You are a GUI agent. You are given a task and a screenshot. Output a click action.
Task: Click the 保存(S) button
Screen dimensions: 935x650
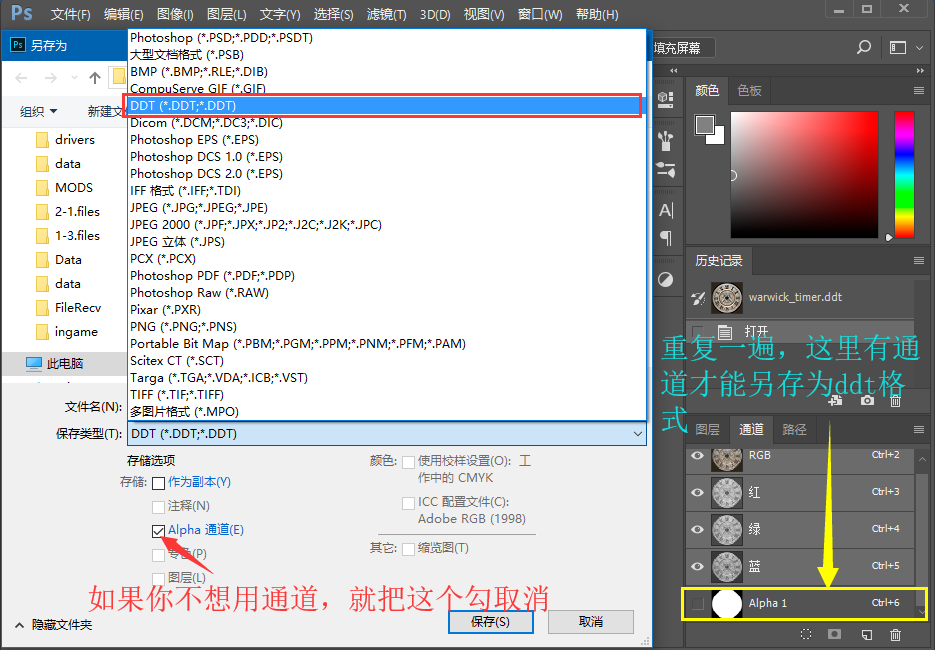click(x=490, y=622)
